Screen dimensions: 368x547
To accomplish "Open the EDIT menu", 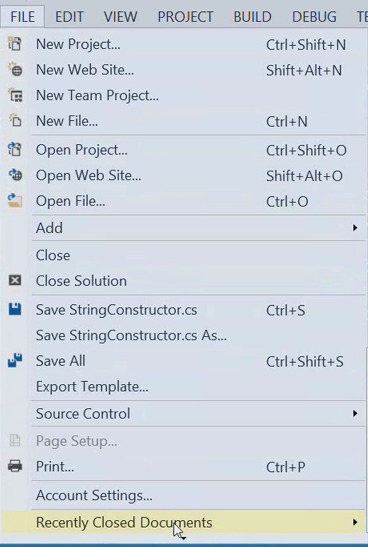I will point(69,17).
